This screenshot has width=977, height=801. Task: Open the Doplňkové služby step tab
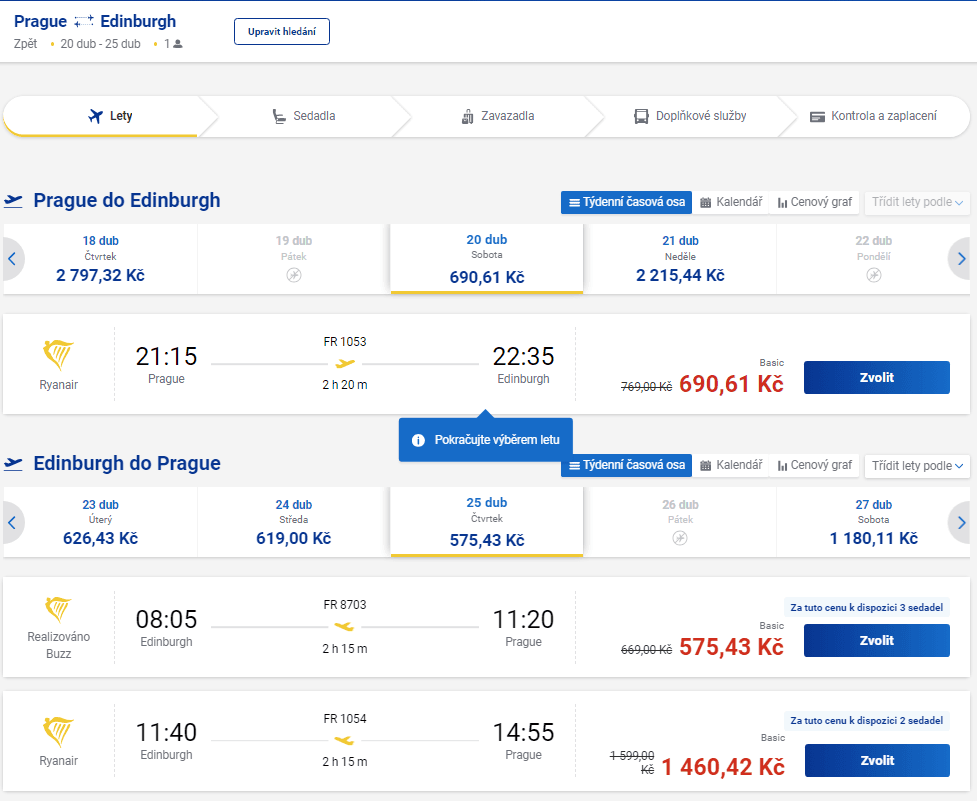(690, 116)
